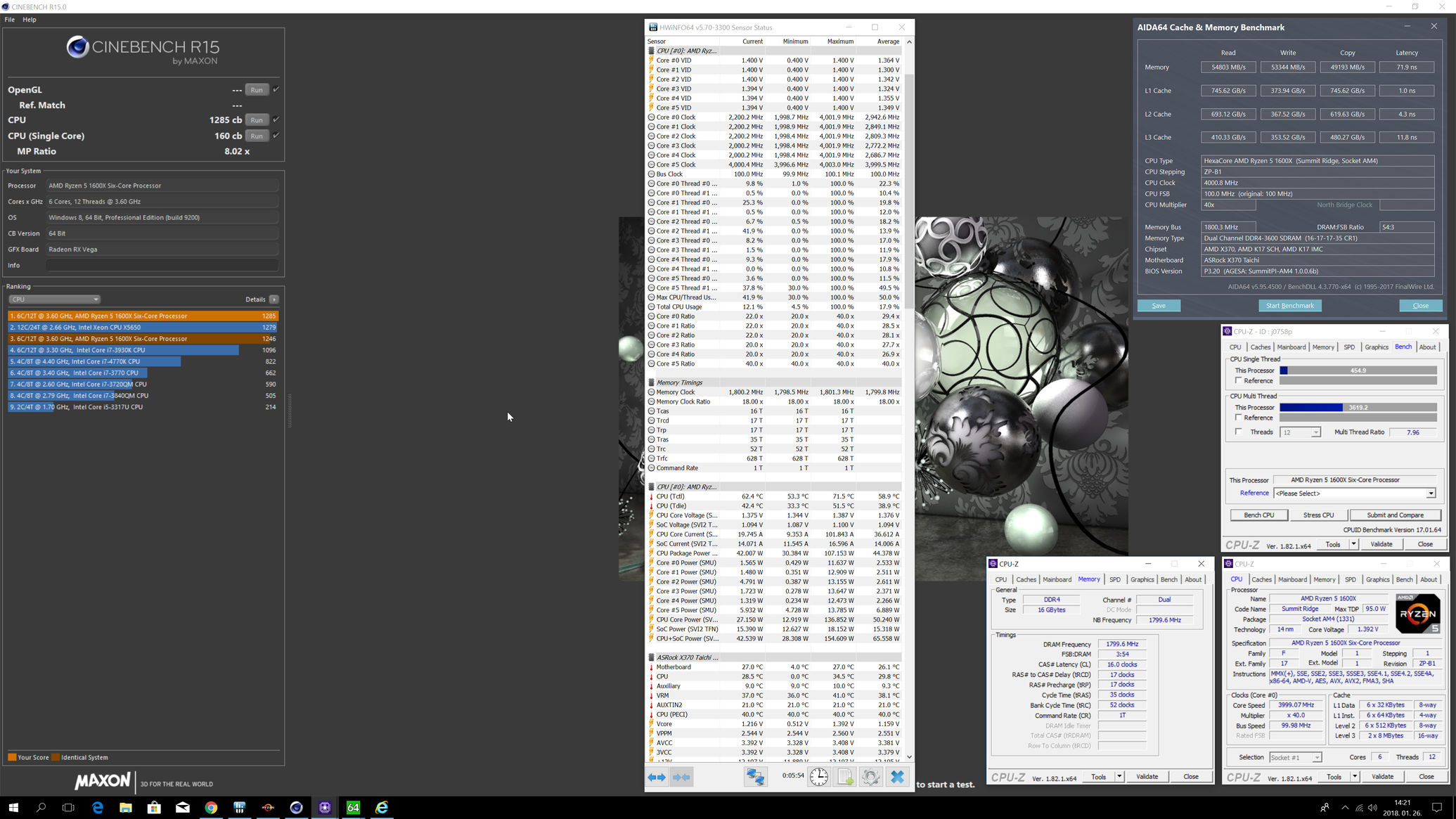
Task: Open Ryzen Master from the taskbar
Action: click(268, 808)
